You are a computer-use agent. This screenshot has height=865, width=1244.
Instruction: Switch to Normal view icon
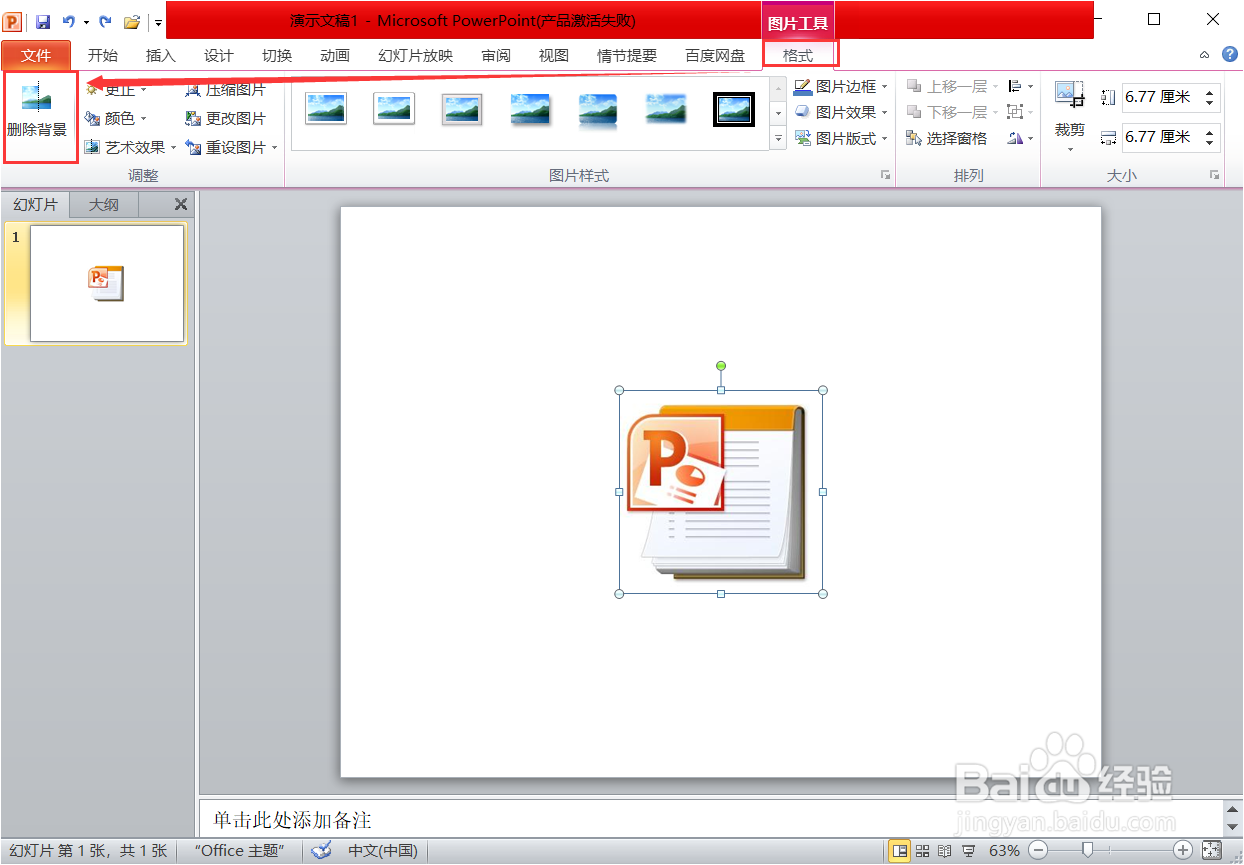900,851
